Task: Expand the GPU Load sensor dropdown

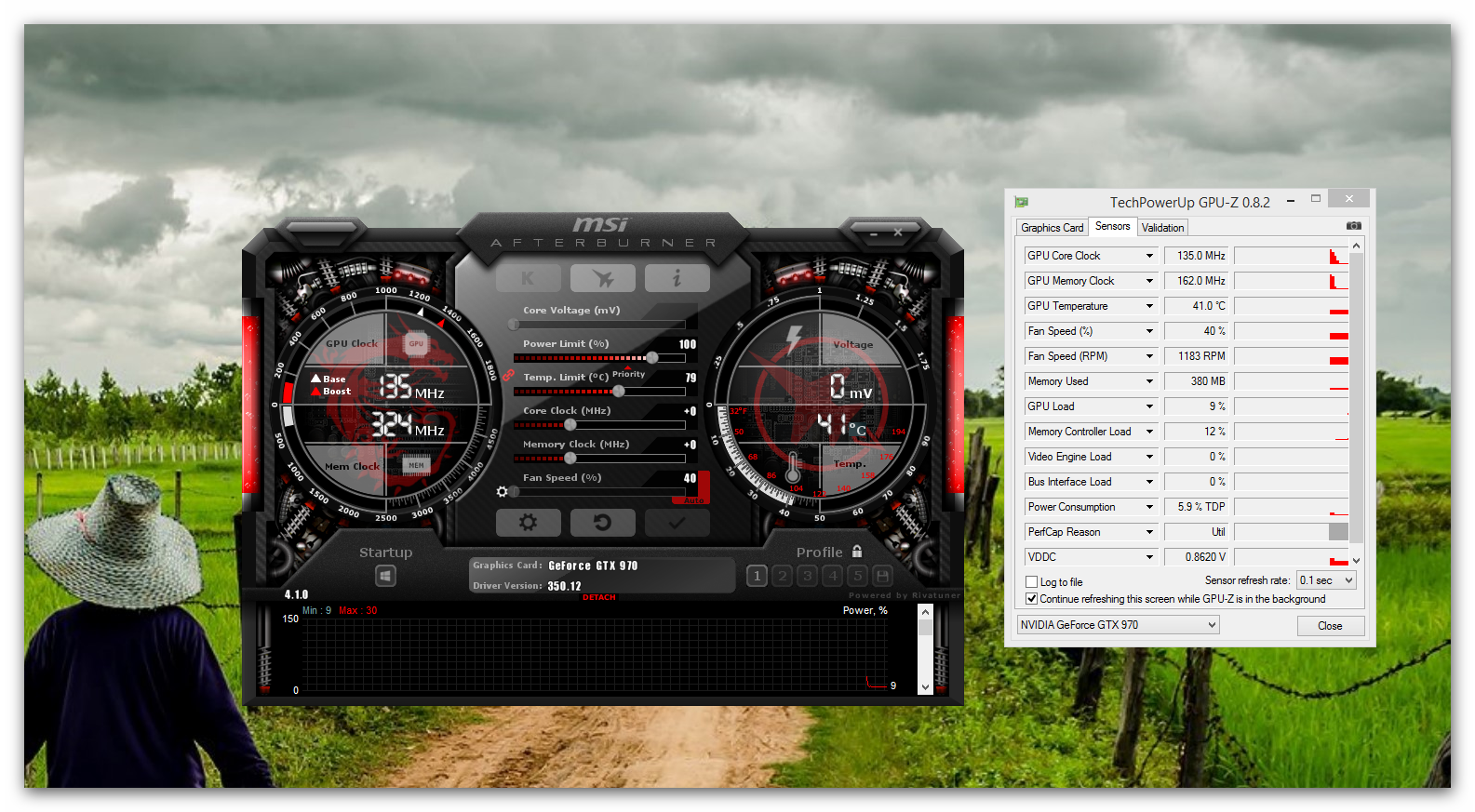Action: click(x=1149, y=406)
